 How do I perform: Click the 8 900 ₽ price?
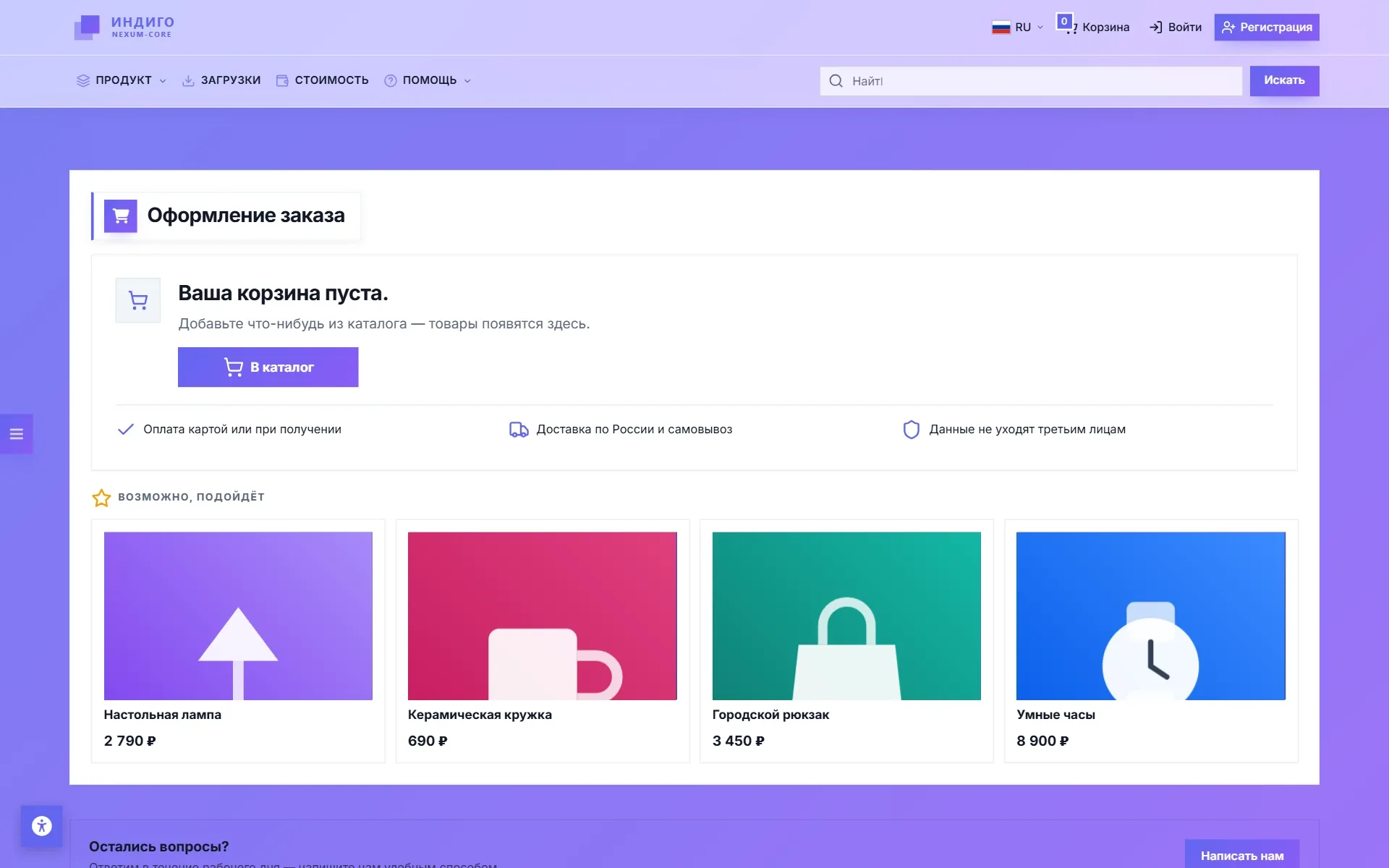point(1042,741)
